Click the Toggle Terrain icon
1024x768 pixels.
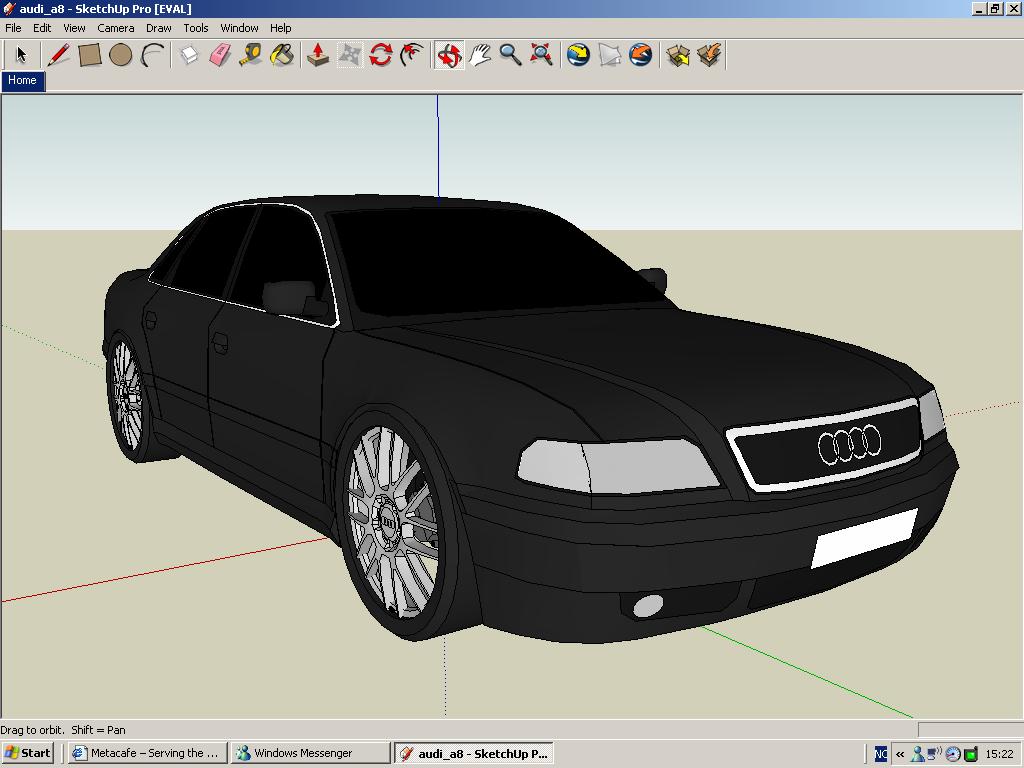click(609, 55)
